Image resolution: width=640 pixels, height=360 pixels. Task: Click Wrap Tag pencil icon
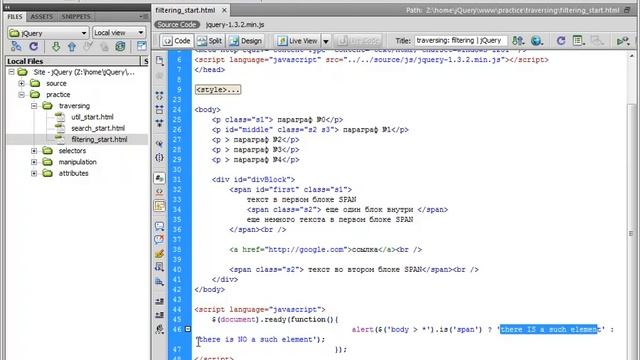[160, 253]
